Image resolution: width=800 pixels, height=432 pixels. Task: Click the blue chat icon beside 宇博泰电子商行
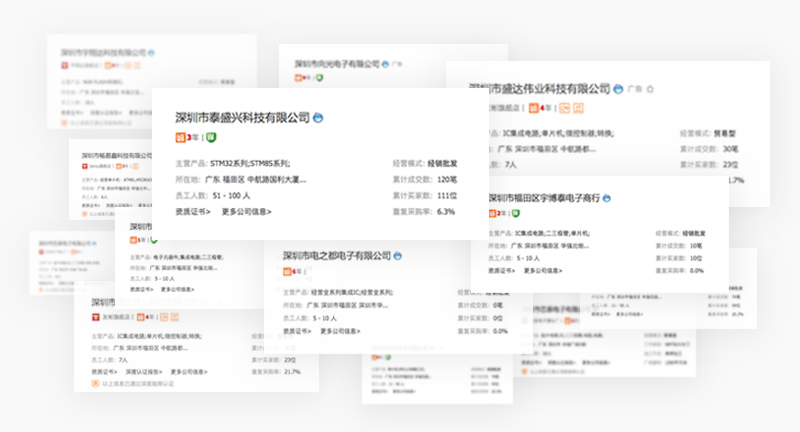pyautogui.click(x=607, y=198)
